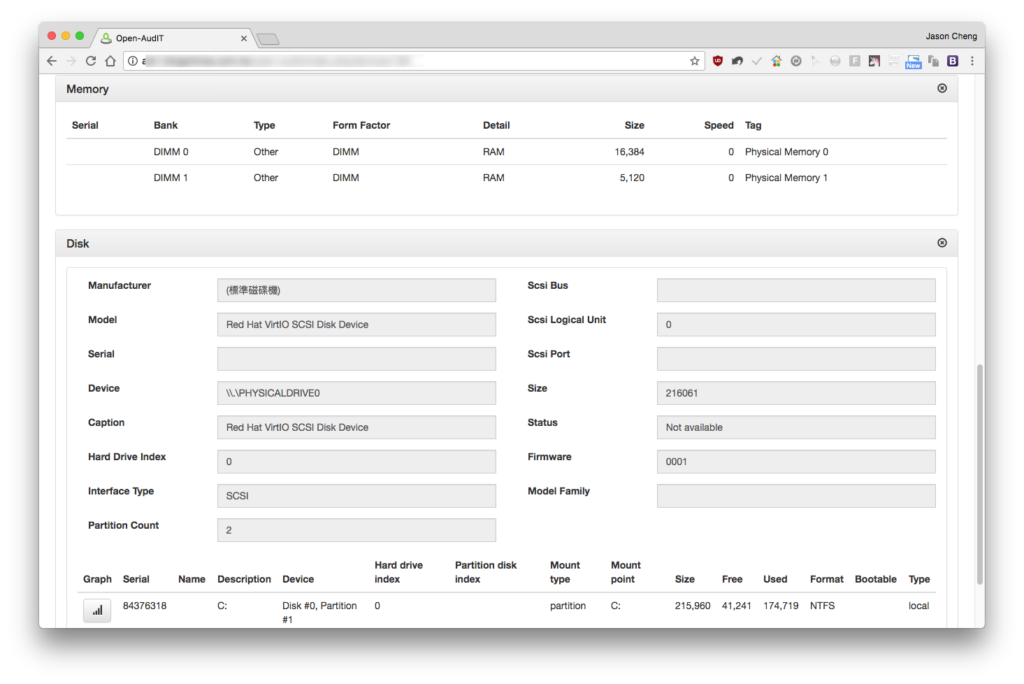Click the dark arrow extension icon beside uBlock
The height and width of the screenshot is (684, 1024).
[x=737, y=61]
